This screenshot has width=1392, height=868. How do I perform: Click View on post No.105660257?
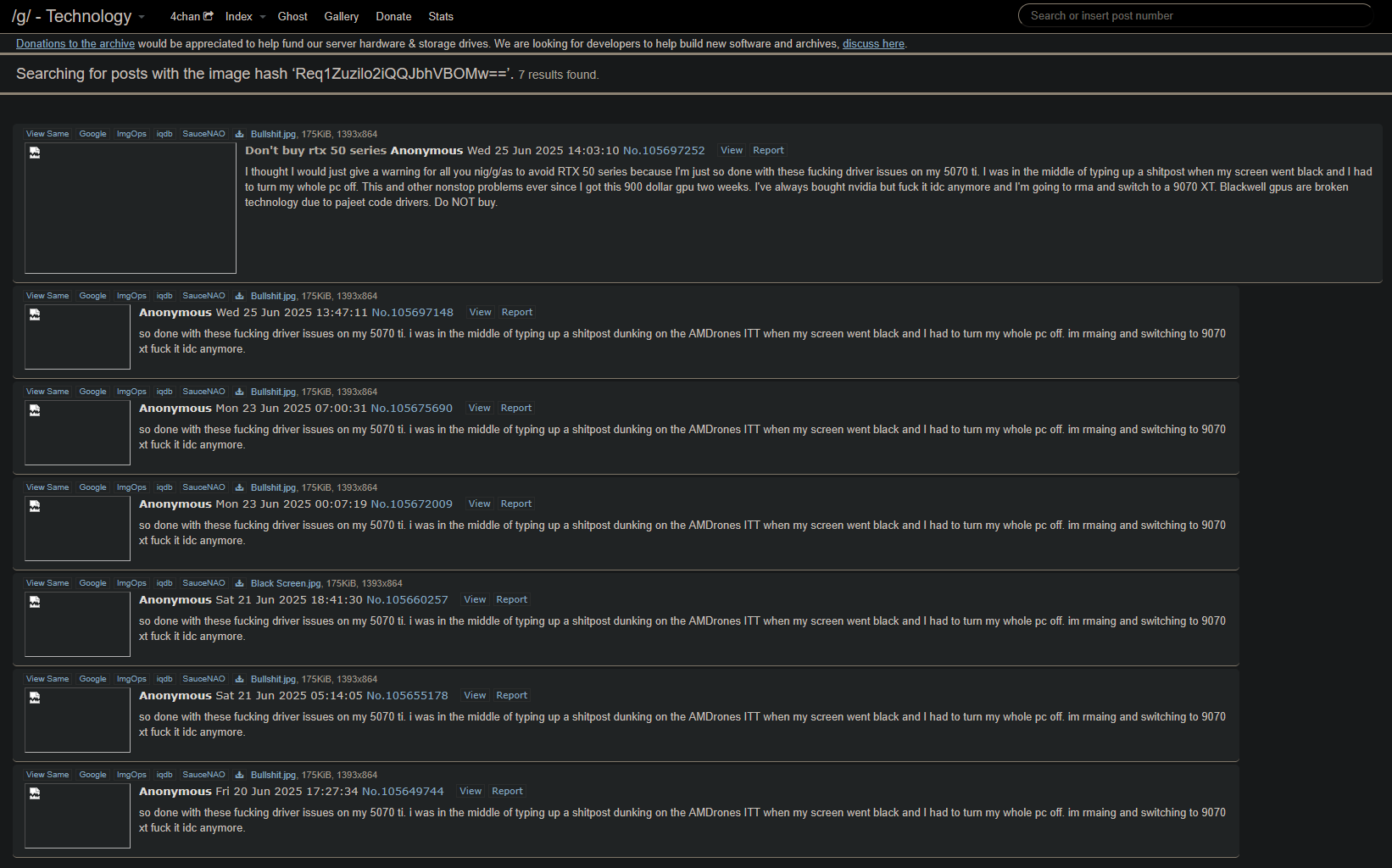tap(476, 599)
